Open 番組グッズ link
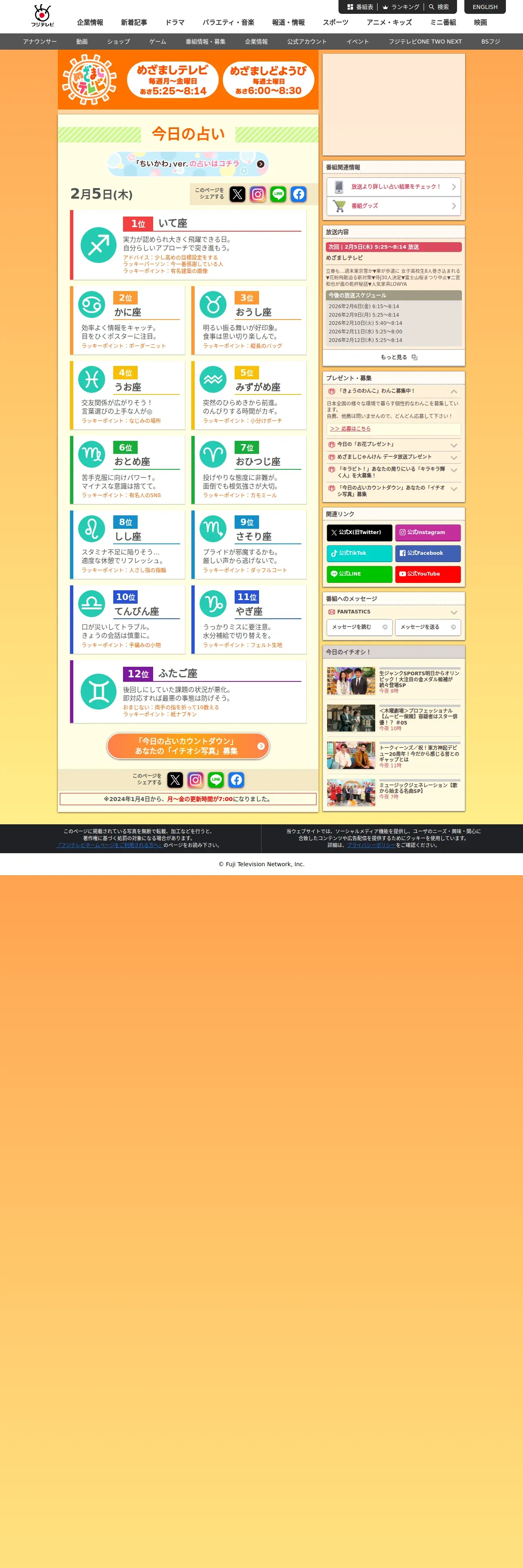523x1568 pixels. click(x=393, y=206)
